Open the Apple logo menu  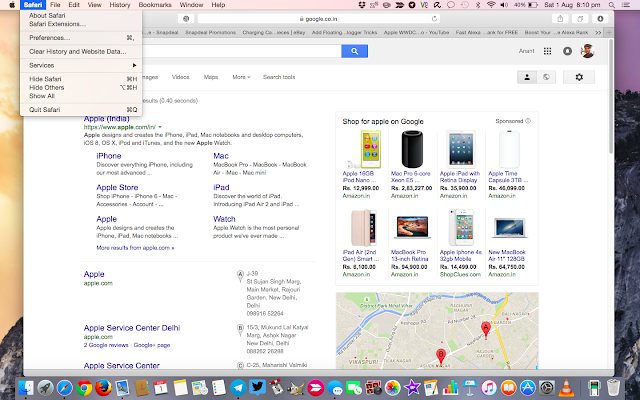point(12,5)
